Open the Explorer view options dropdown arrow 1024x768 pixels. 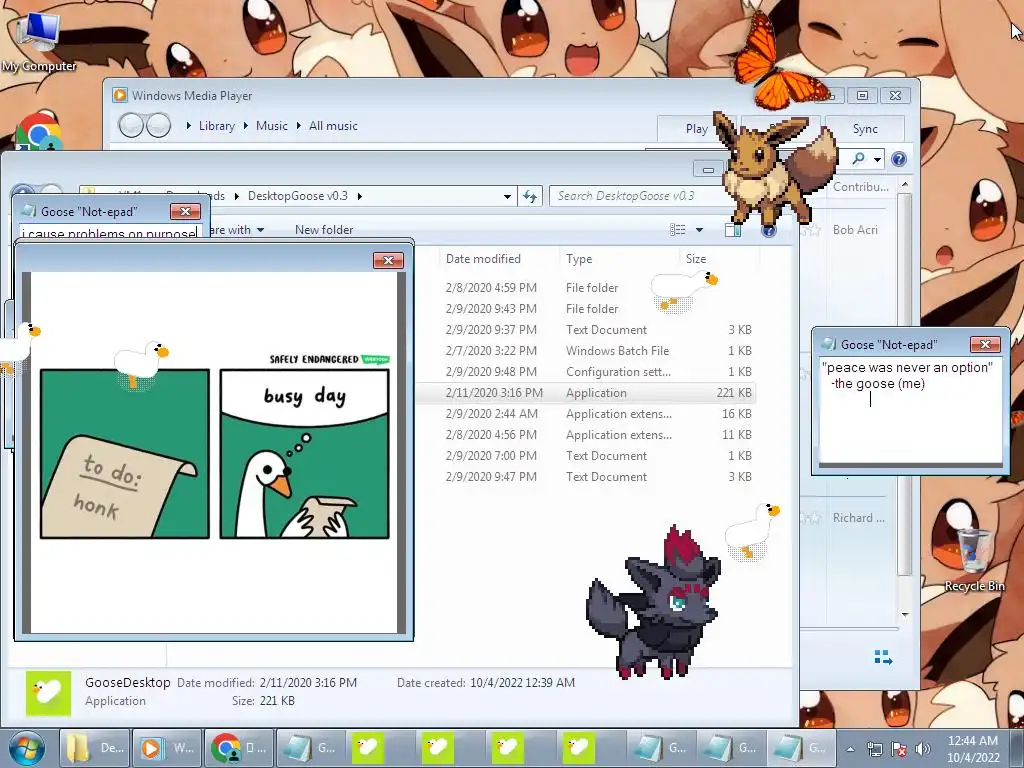coord(699,230)
